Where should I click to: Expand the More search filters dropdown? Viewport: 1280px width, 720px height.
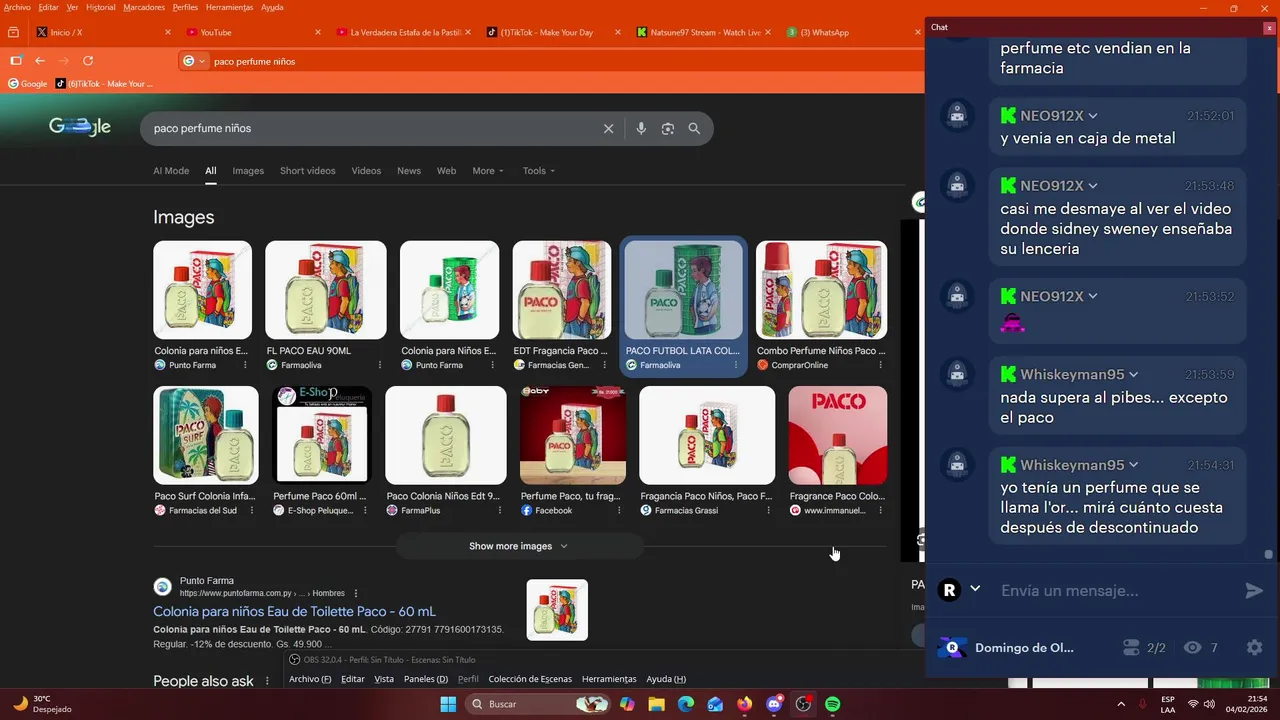488,171
